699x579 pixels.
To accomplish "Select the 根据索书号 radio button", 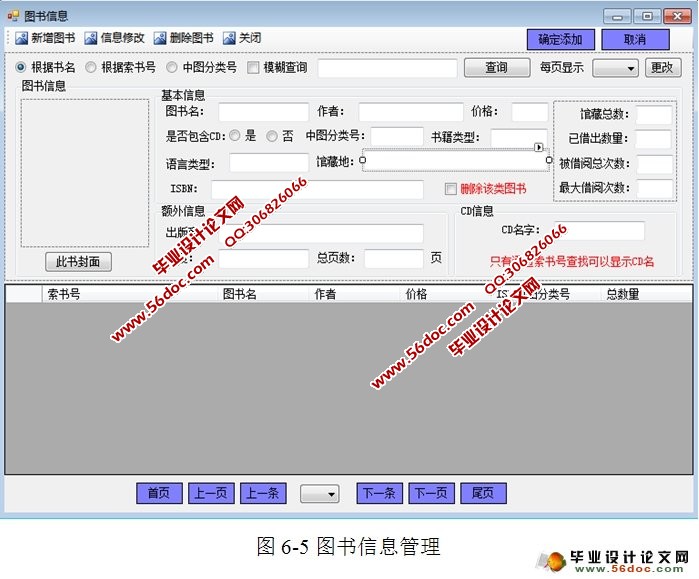I will coord(90,67).
